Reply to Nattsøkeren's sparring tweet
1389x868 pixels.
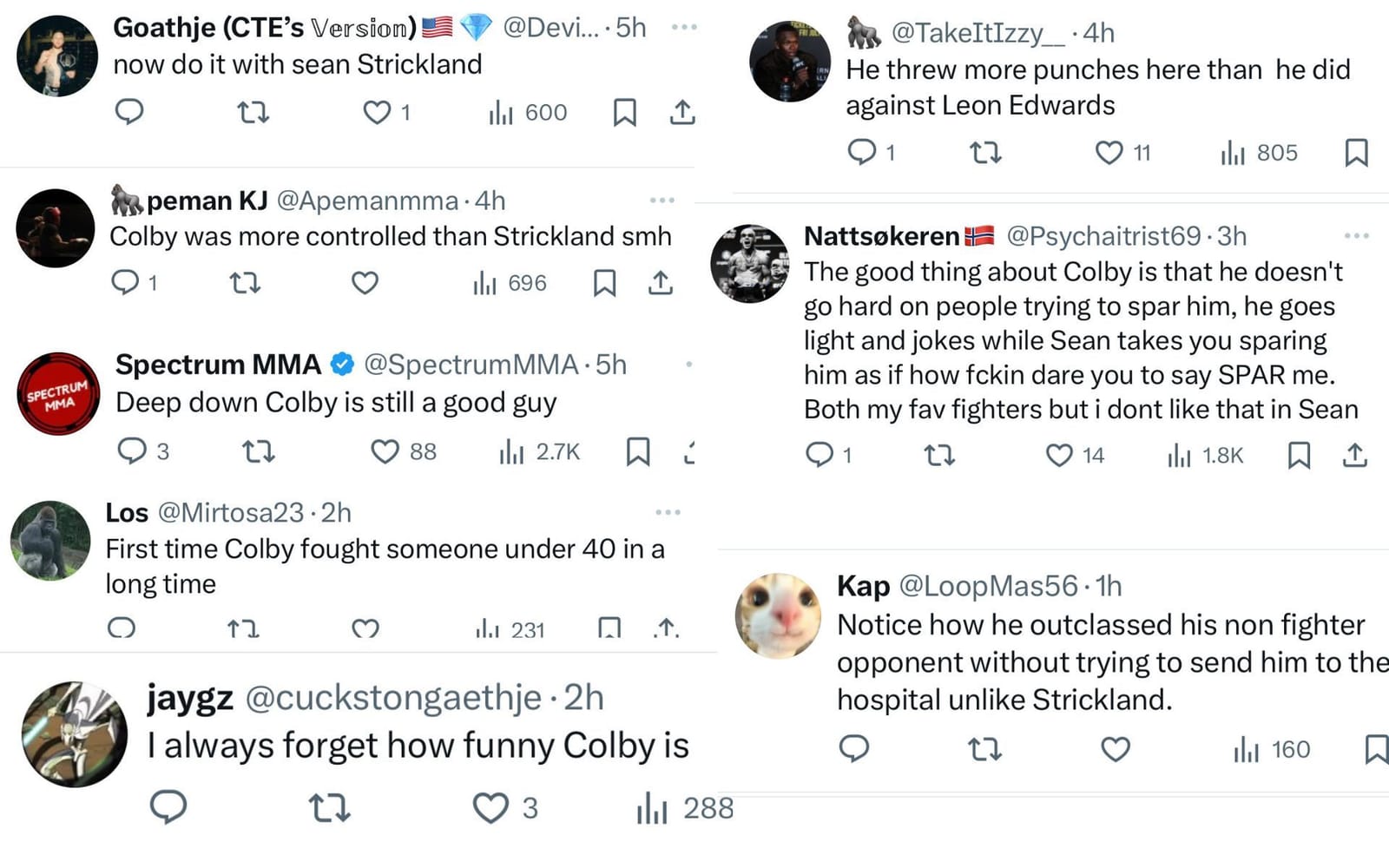[x=820, y=454]
